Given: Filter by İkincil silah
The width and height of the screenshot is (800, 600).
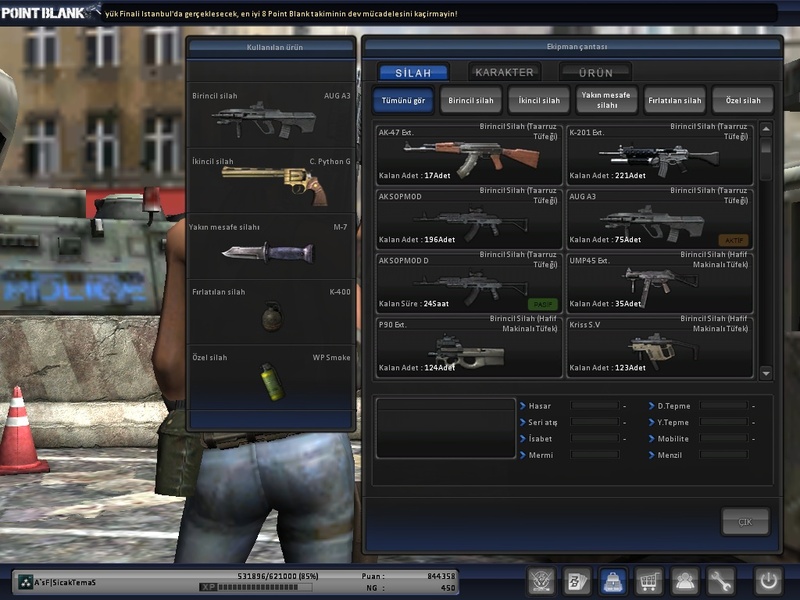Looking at the screenshot, I should click(x=539, y=100).
